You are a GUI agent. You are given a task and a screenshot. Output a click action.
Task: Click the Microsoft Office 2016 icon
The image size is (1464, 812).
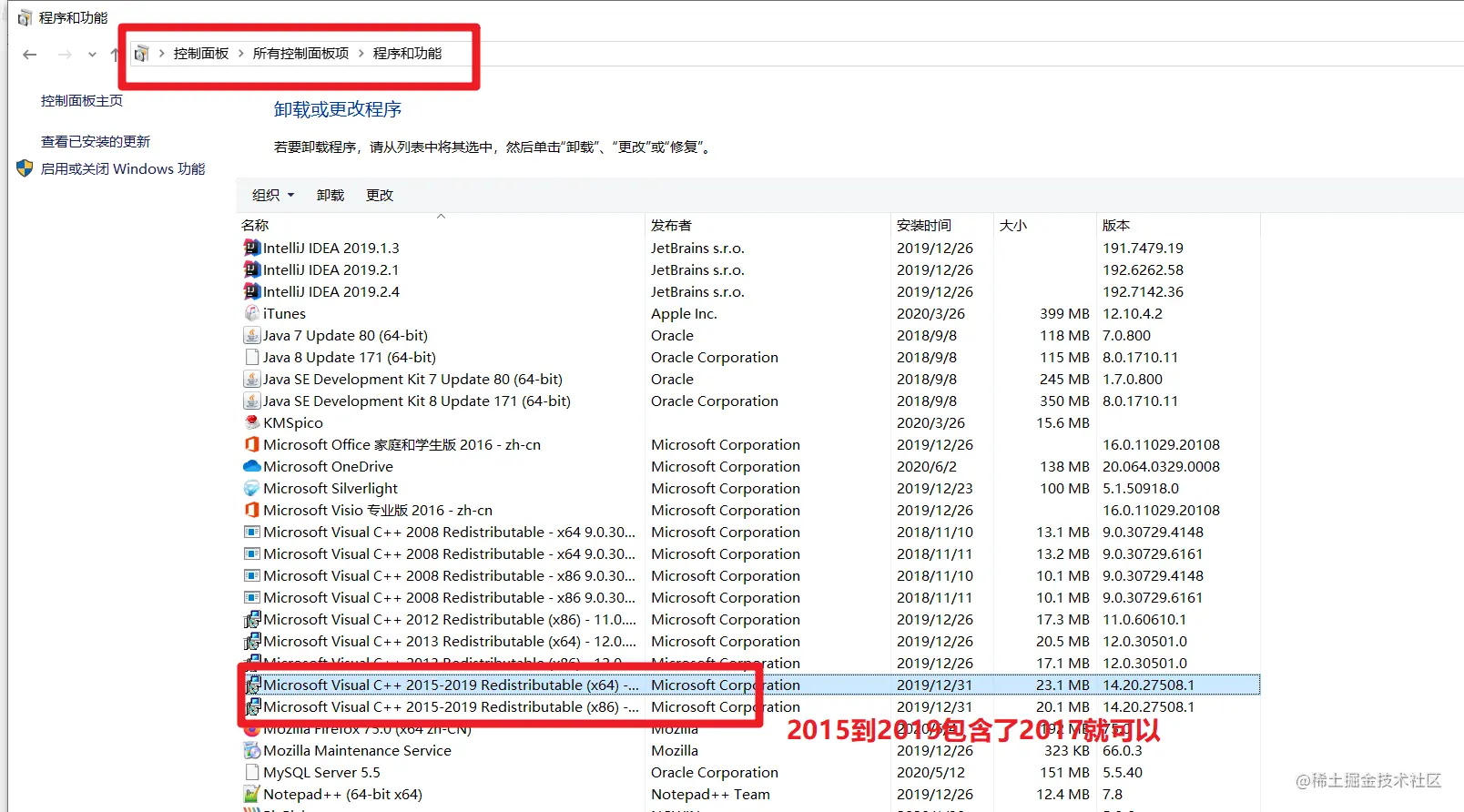click(252, 444)
